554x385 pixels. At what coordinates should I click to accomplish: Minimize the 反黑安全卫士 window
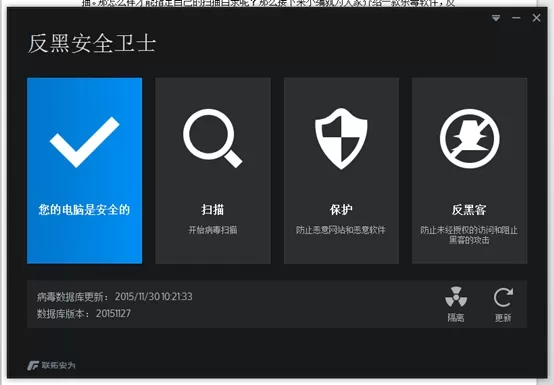point(516,18)
